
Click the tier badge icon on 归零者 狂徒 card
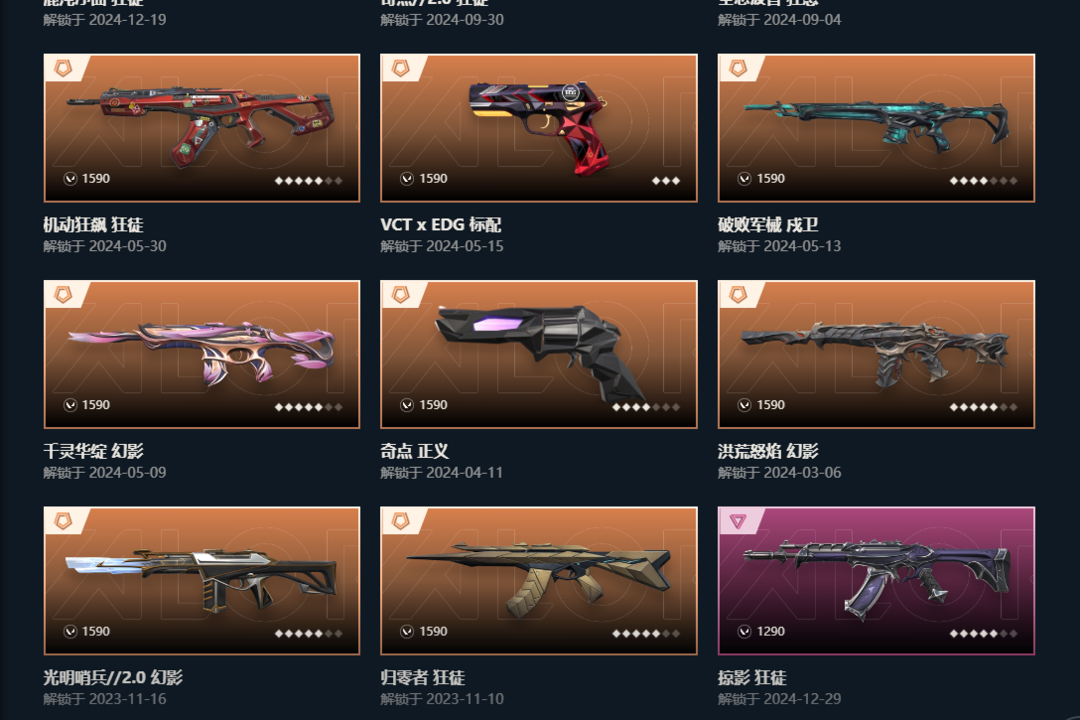tap(401, 522)
